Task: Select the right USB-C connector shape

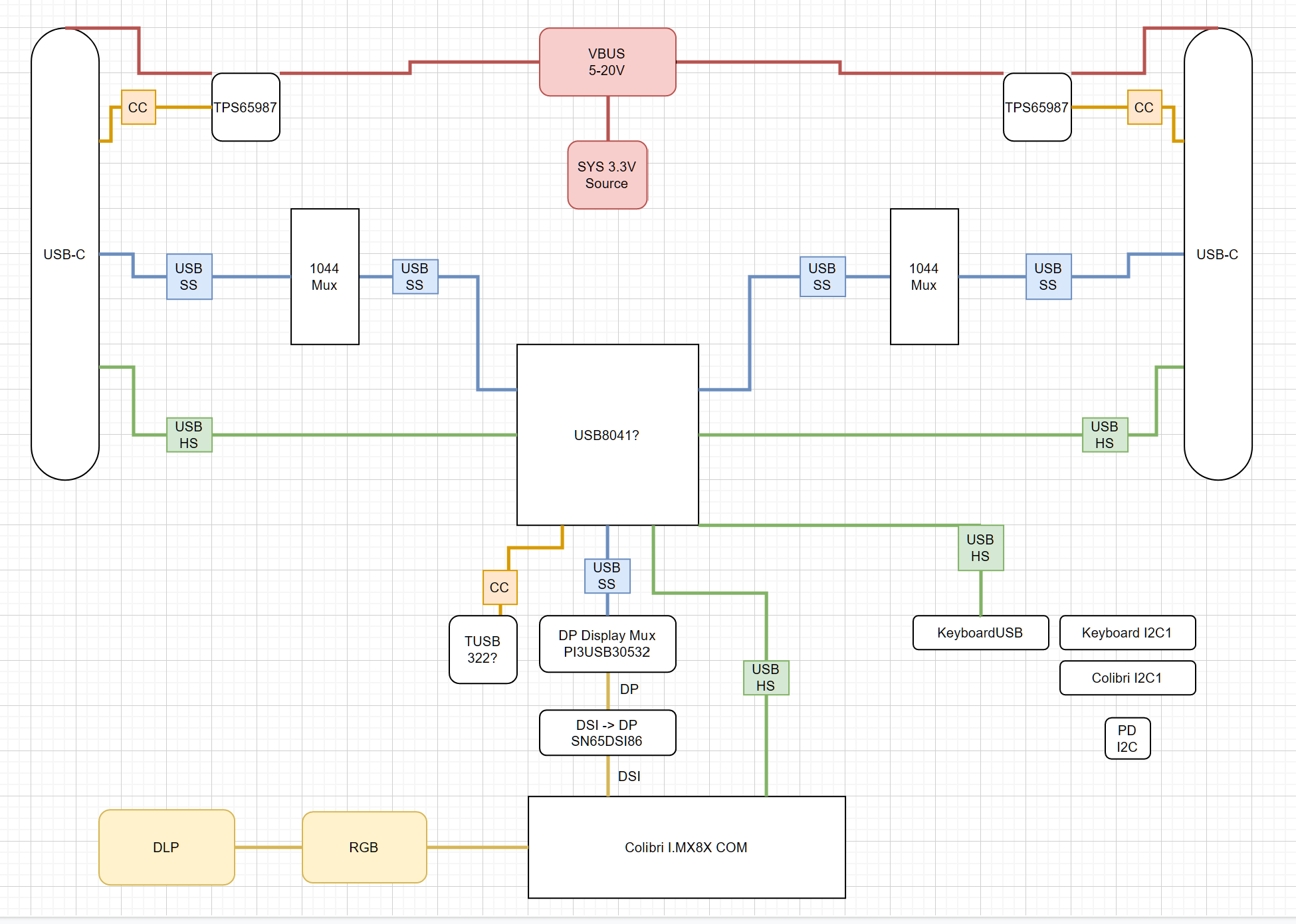Action: [1218, 254]
